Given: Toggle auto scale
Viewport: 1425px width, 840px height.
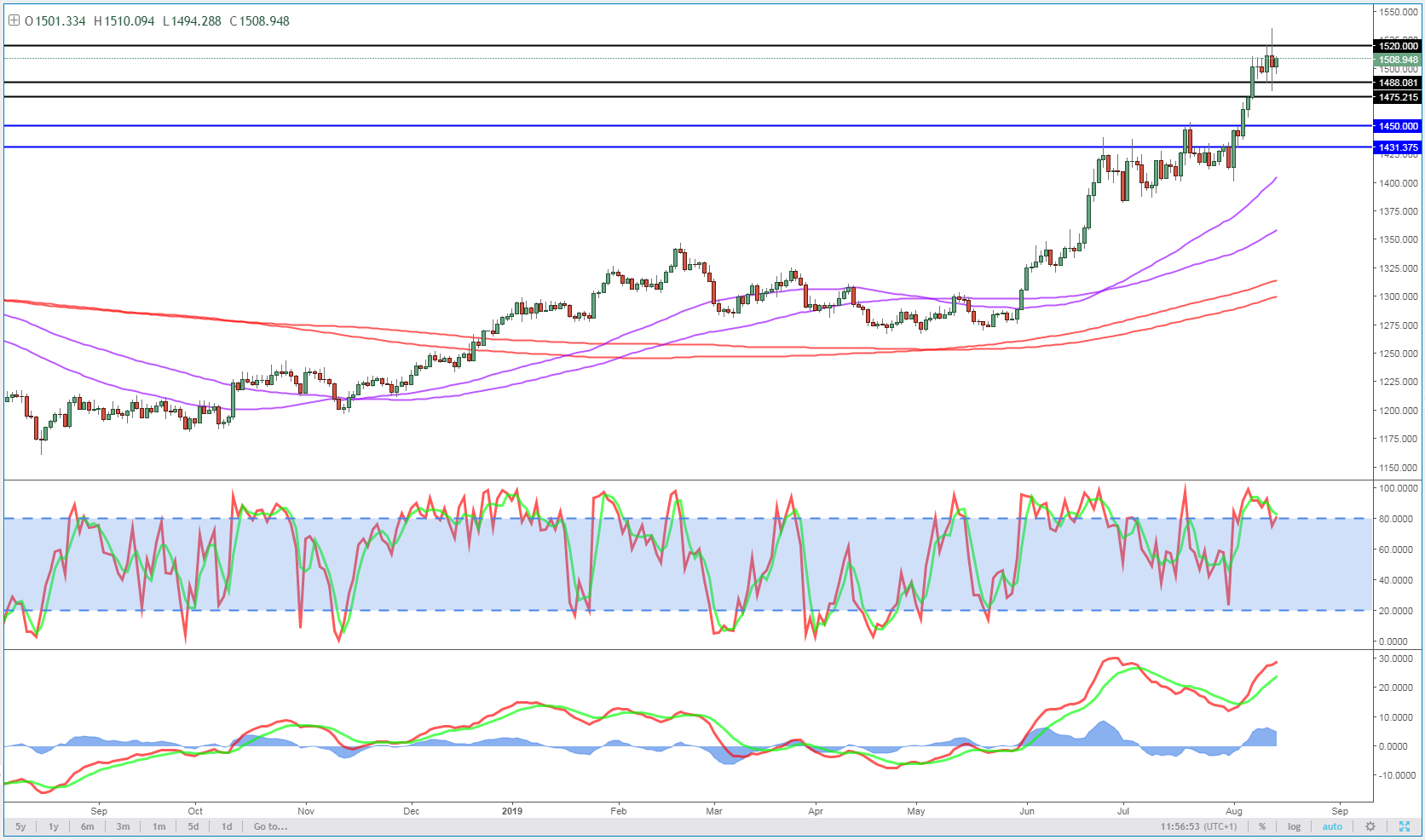Looking at the screenshot, I should click(1332, 826).
